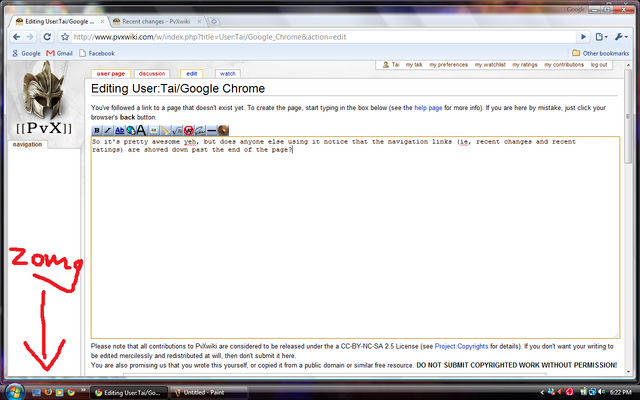The image size is (640, 400).
Task: Click the watch wiki tab
Action: click(227, 73)
